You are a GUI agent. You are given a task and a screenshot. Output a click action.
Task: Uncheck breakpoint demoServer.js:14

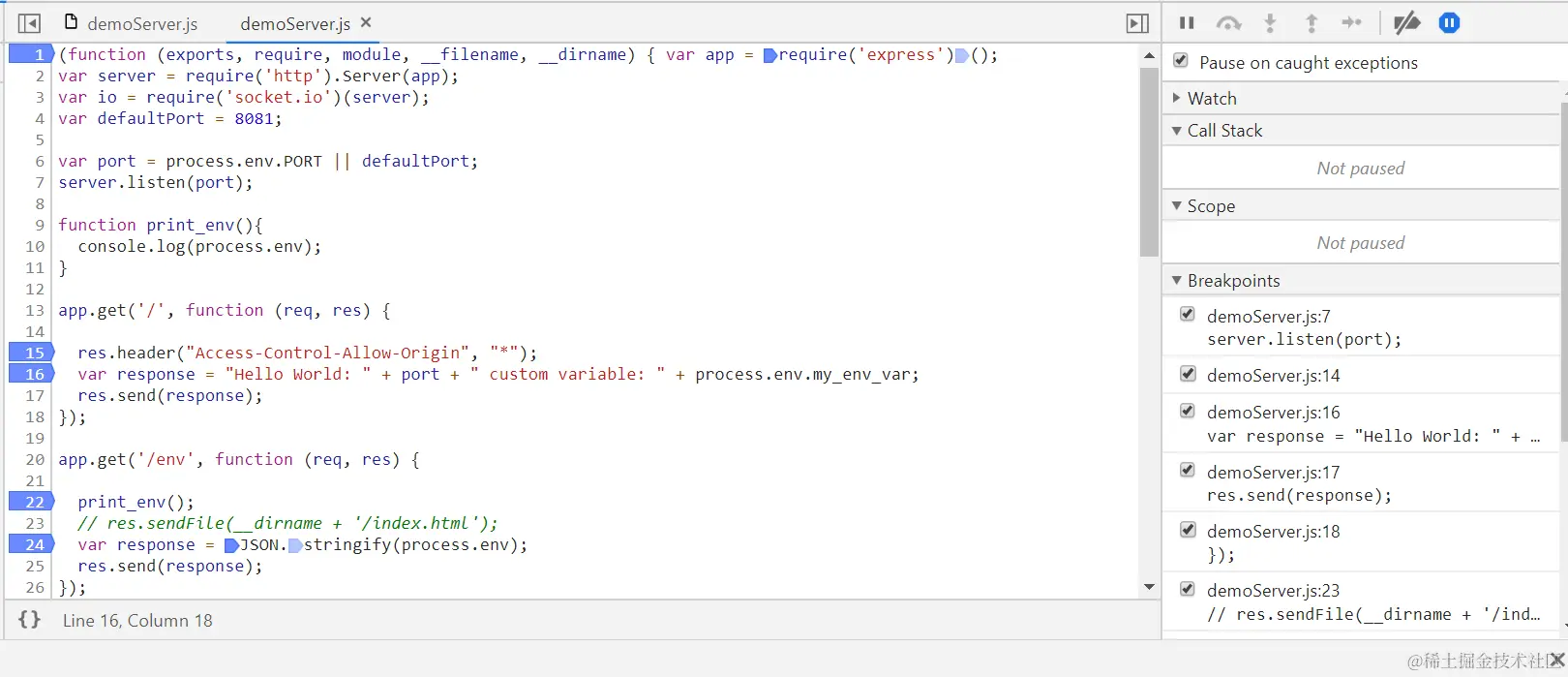click(1188, 373)
